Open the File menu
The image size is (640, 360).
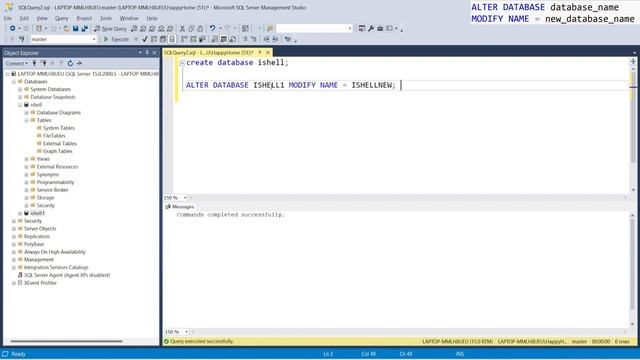click(x=8, y=18)
